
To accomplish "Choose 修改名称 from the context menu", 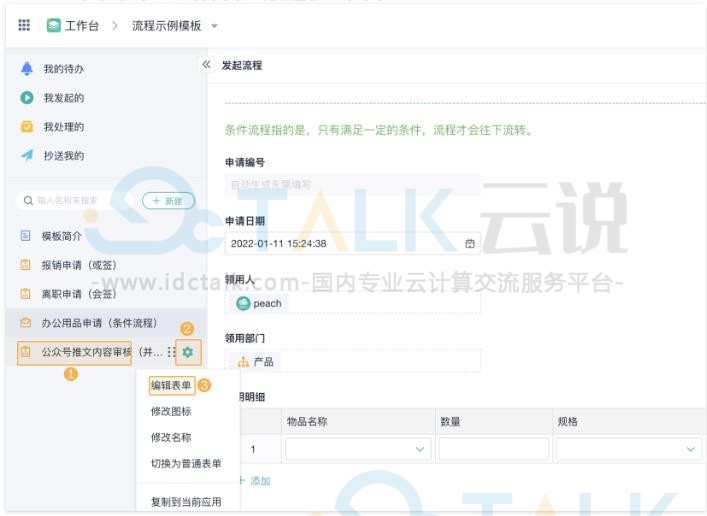I will coord(171,437).
